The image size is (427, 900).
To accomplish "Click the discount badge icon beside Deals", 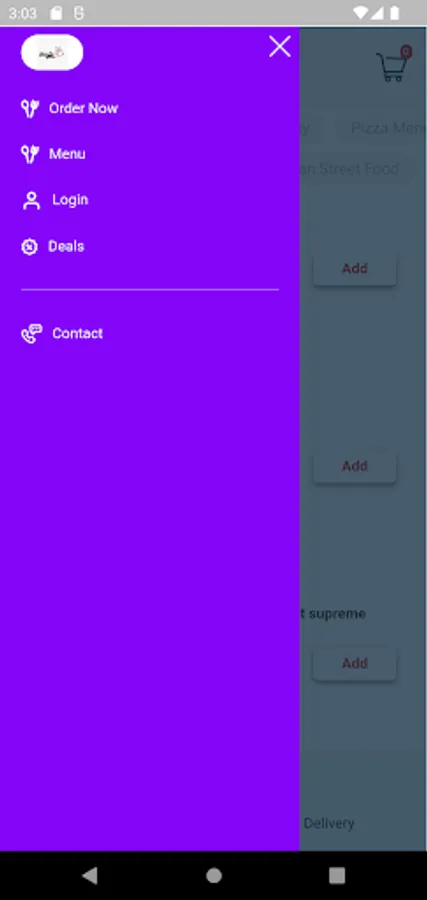I will pyautogui.click(x=29, y=247).
